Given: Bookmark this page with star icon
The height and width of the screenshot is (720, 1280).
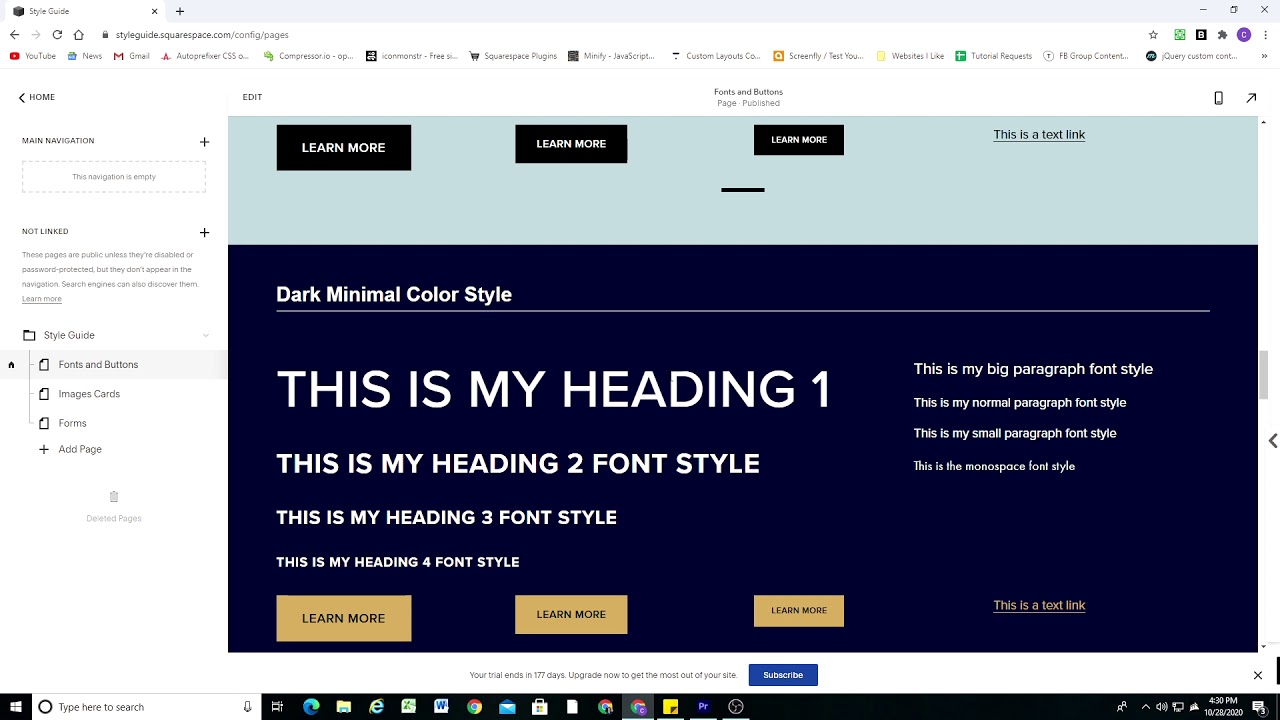Looking at the screenshot, I should [x=1153, y=34].
